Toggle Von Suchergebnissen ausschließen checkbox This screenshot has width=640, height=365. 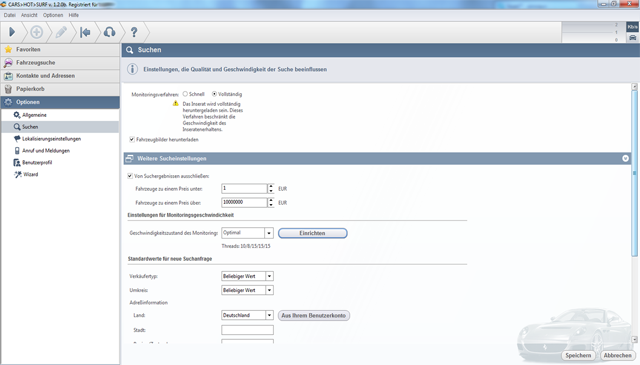(130, 176)
